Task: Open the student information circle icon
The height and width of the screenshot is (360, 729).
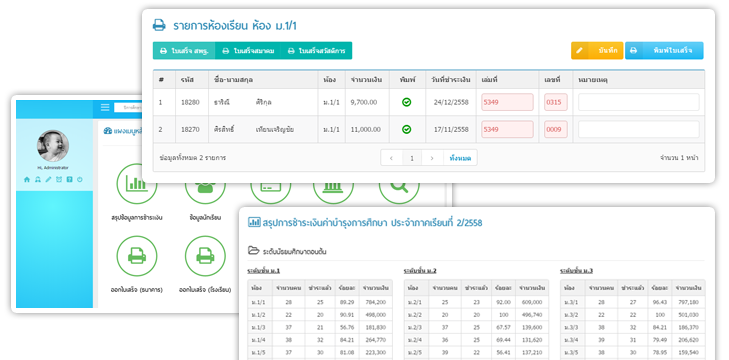Action: pyautogui.click(x=205, y=192)
